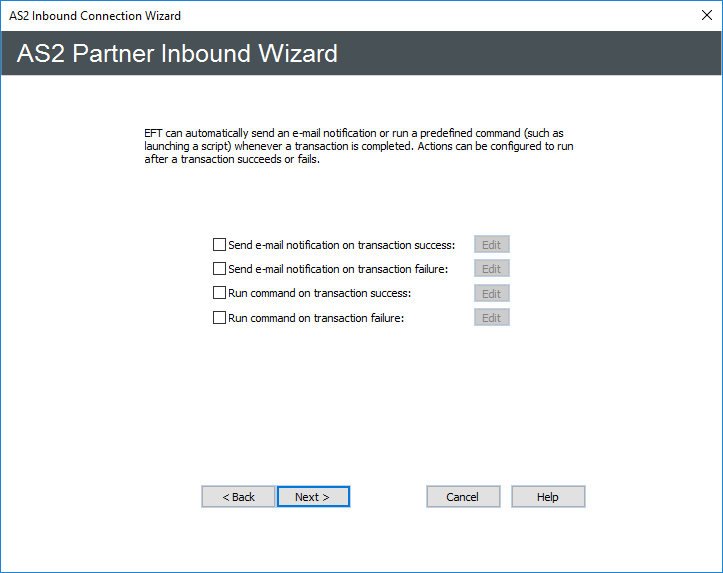This screenshot has height=573, width=723.
Task: Click Edit beside e-mail notification on failure
Action: pos(491,269)
